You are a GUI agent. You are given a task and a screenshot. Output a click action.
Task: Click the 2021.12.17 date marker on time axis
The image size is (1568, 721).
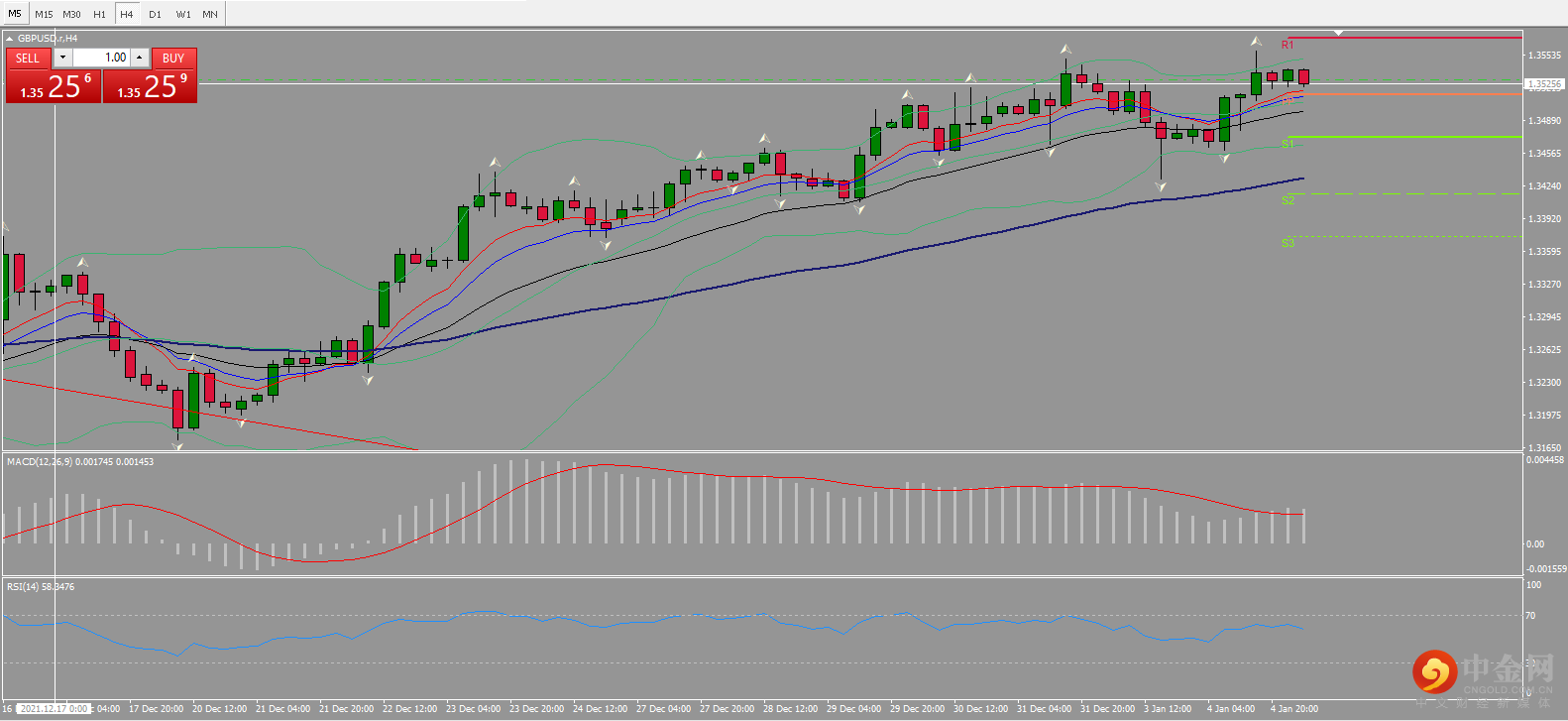point(54,709)
